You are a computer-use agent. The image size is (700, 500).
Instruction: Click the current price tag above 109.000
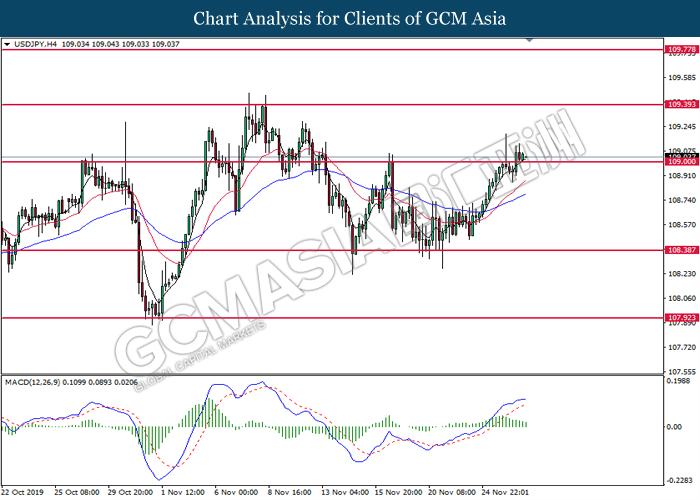681,155
